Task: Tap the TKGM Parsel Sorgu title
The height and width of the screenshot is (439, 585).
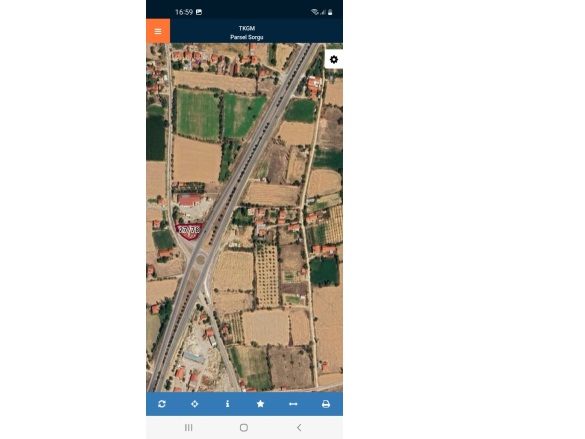Action: pos(247,33)
